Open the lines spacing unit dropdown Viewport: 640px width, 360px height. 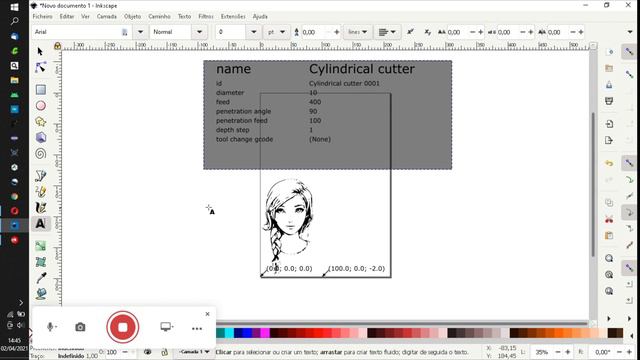click(358, 32)
